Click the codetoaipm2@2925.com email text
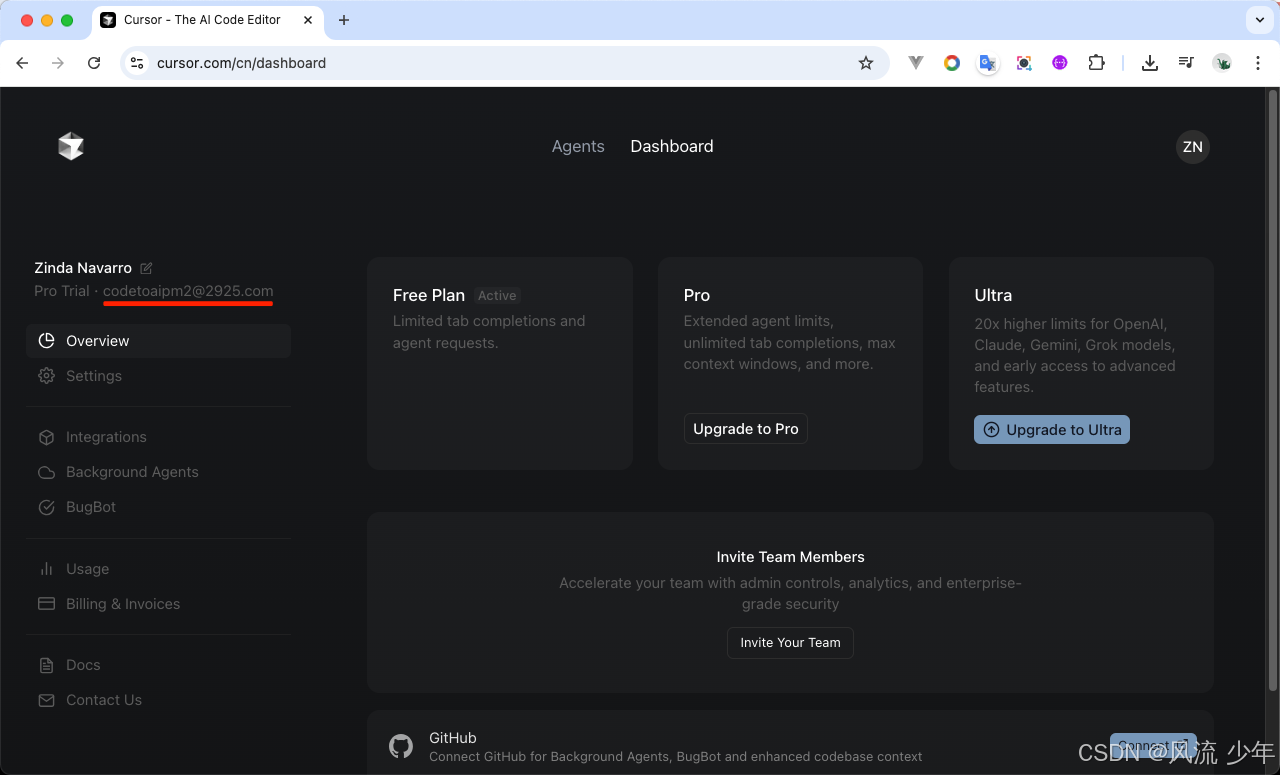 [188, 291]
